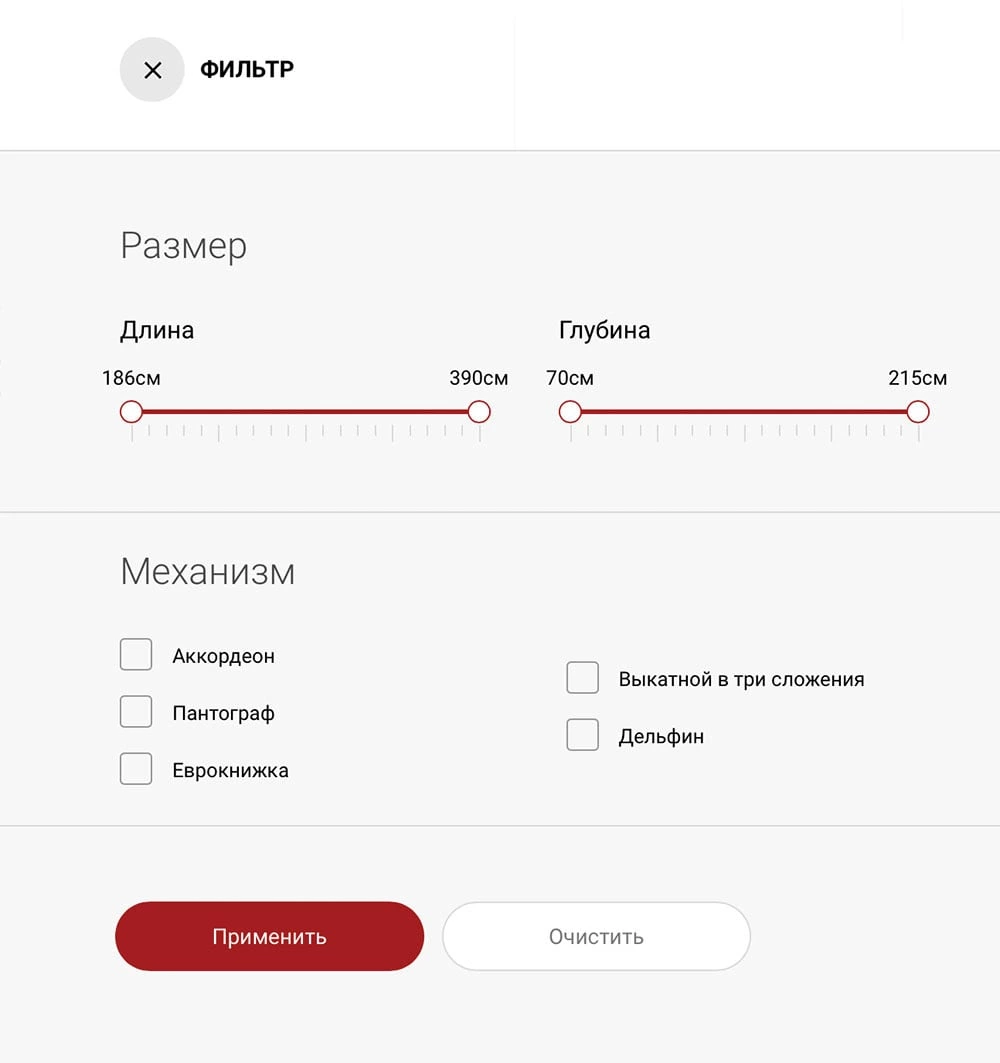Enable the Аккордеон mechanism checkbox

pyautogui.click(x=136, y=655)
